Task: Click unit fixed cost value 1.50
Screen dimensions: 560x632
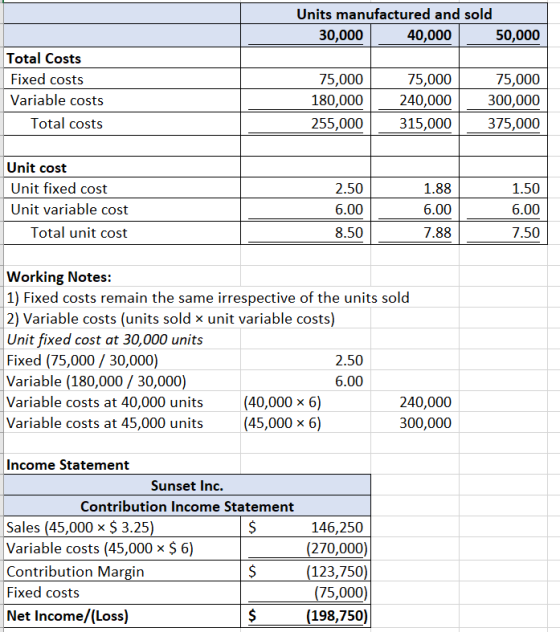Action: pos(503,188)
